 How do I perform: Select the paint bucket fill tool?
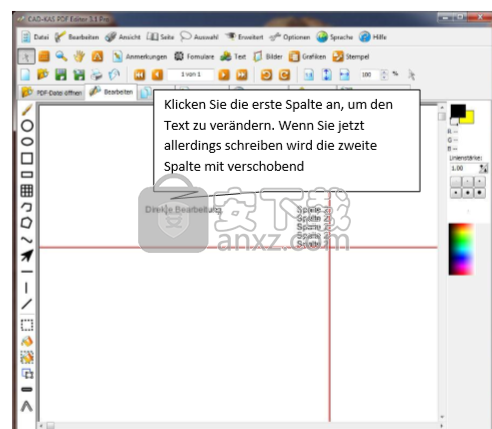(27, 341)
